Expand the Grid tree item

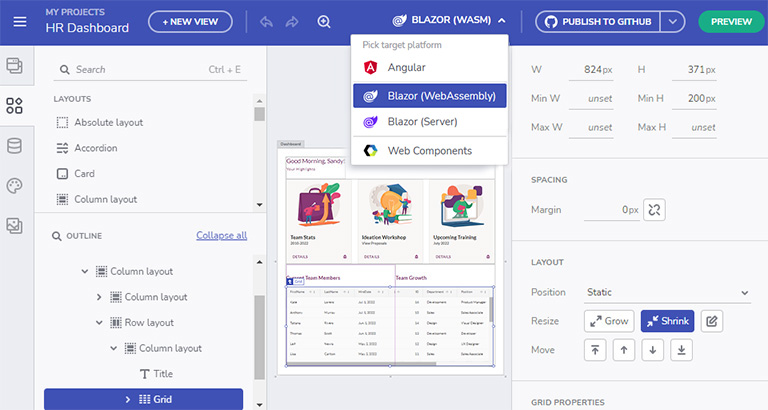128,400
